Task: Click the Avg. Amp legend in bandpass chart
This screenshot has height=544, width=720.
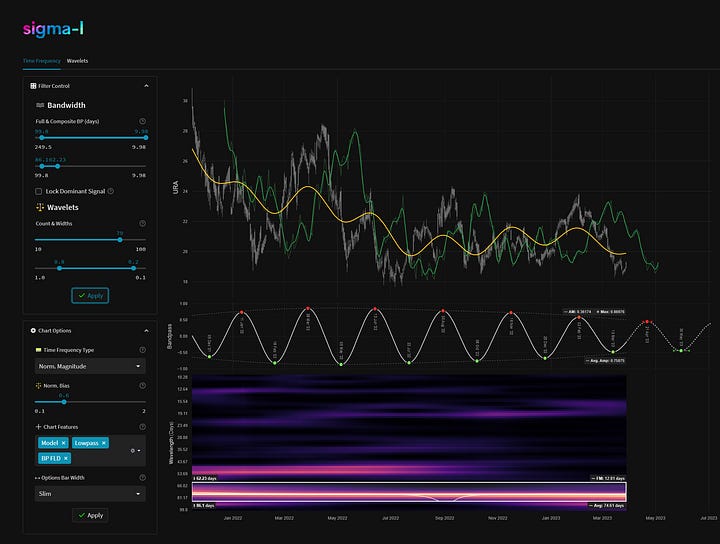Action: (x=605, y=361)
